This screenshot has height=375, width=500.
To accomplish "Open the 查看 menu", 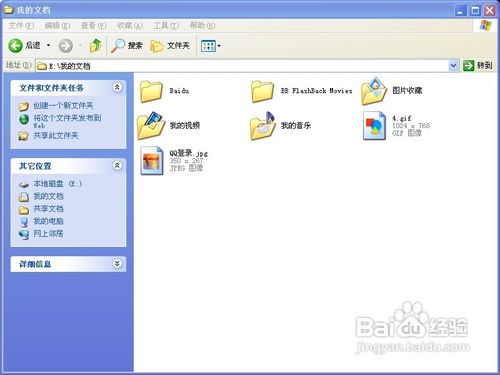I will click(93, 26).
